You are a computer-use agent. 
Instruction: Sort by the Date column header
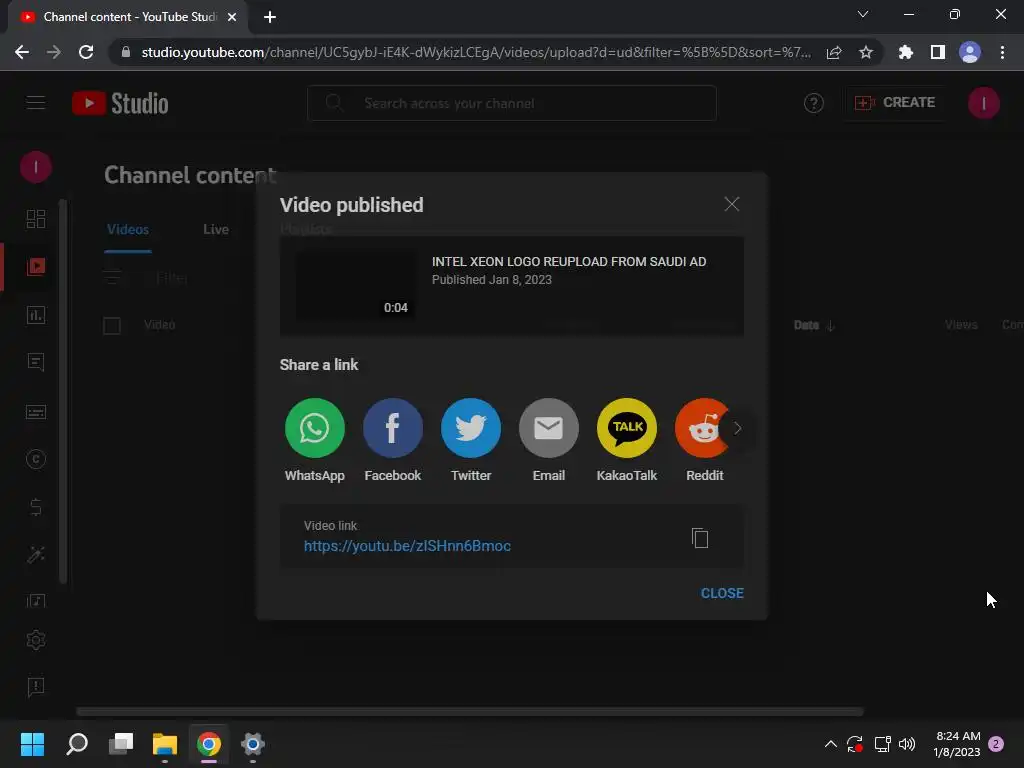tap(813, 325)
